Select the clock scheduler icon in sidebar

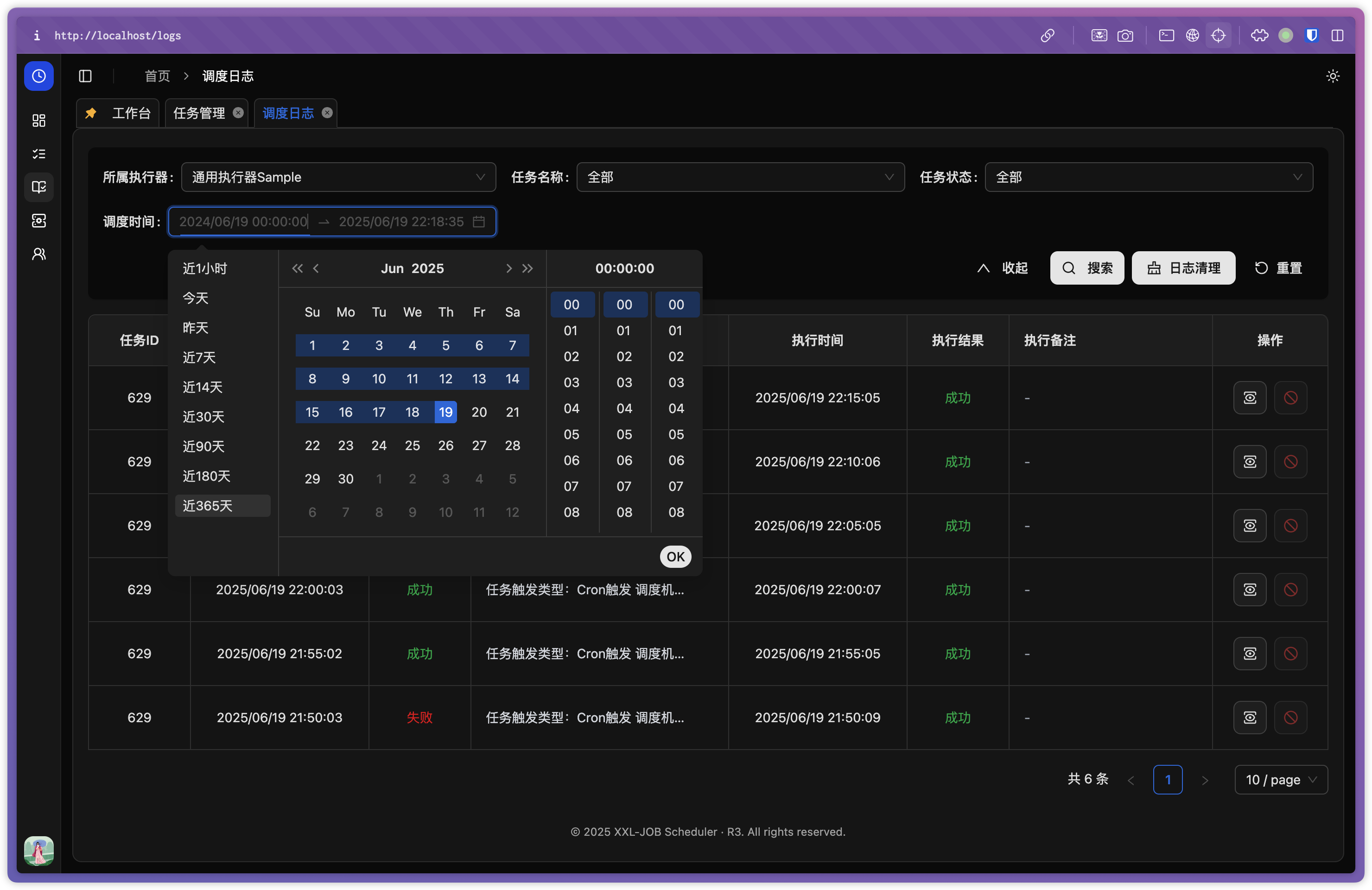pyautogui.click(x=38, y=76)
